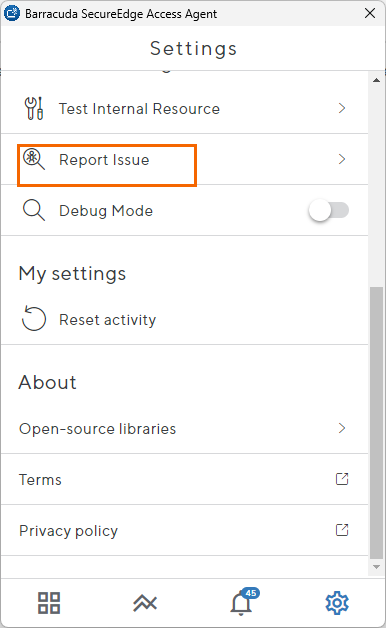Click the My settings heading

[72, 274]
